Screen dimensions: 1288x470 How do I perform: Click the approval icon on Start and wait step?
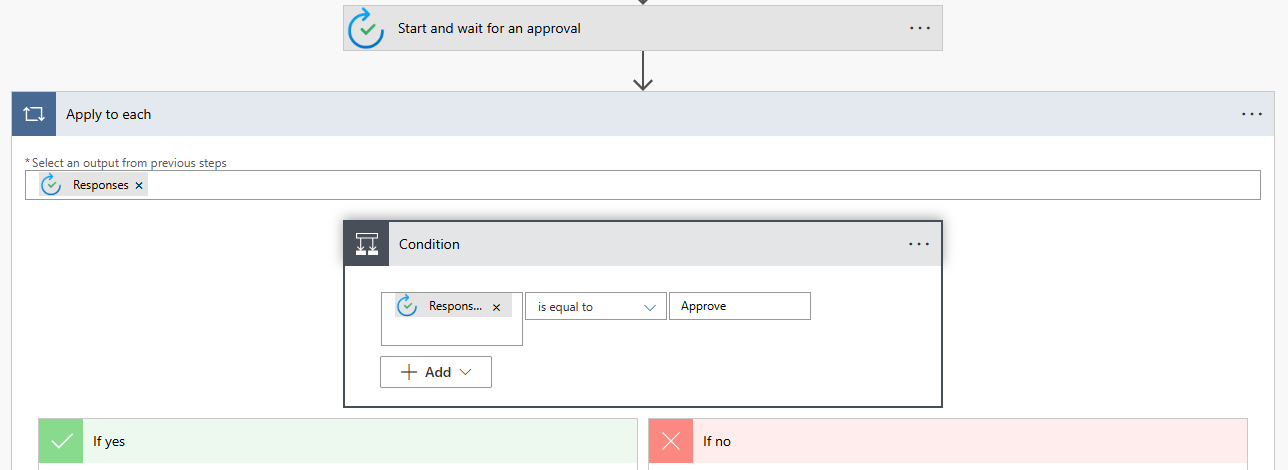(366, 29)
